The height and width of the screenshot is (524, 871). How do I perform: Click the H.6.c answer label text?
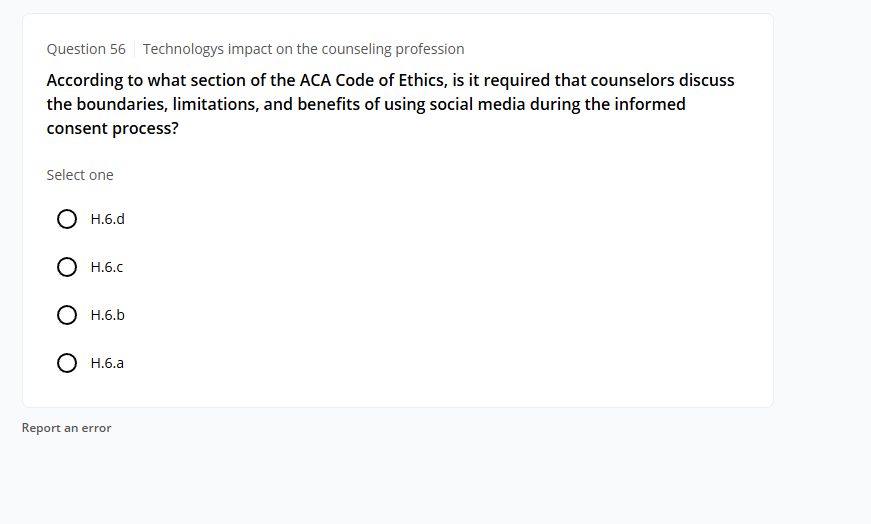tap(106, 267)
